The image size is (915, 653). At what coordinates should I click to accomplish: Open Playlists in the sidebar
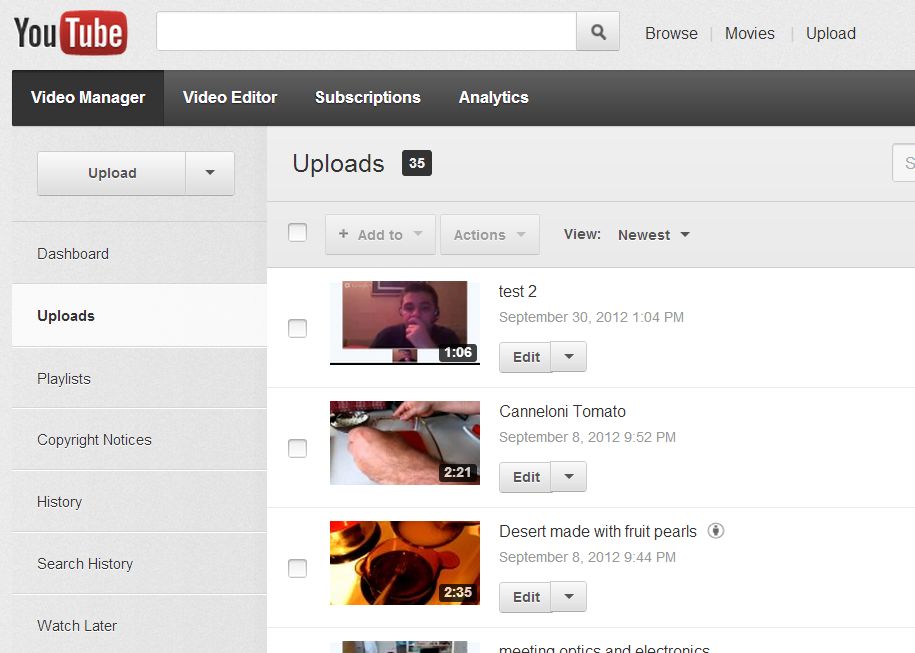click(x=139, y=378)
